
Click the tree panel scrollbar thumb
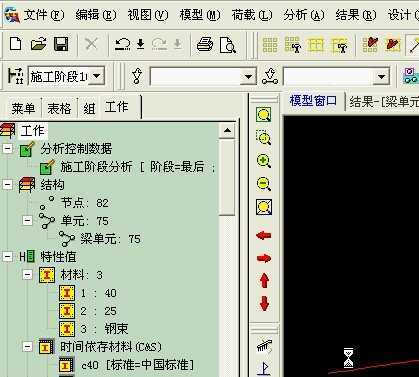[x=227, y=177]
